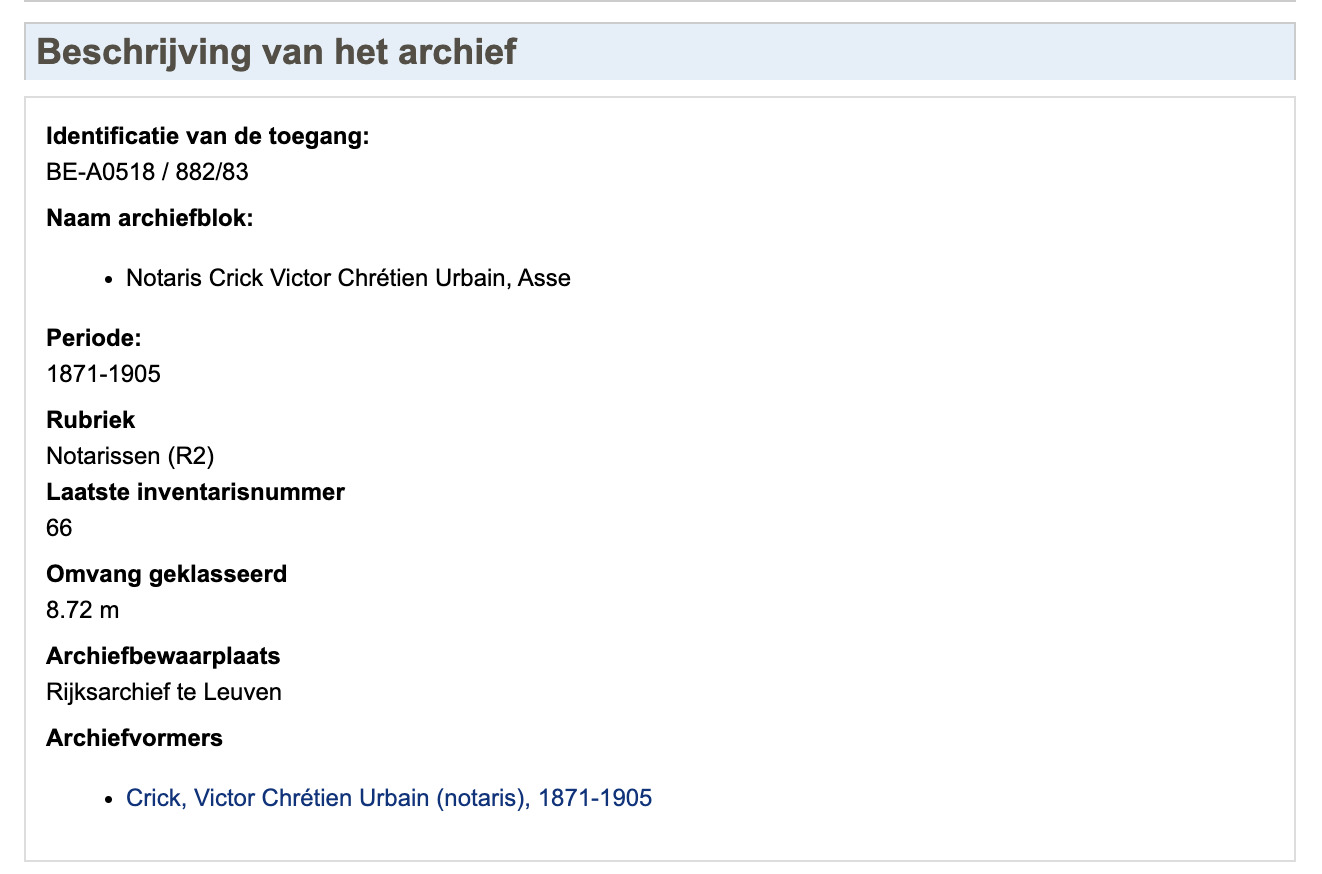Click the Laatste inventarisnummer value 66

tap(59, 528)
